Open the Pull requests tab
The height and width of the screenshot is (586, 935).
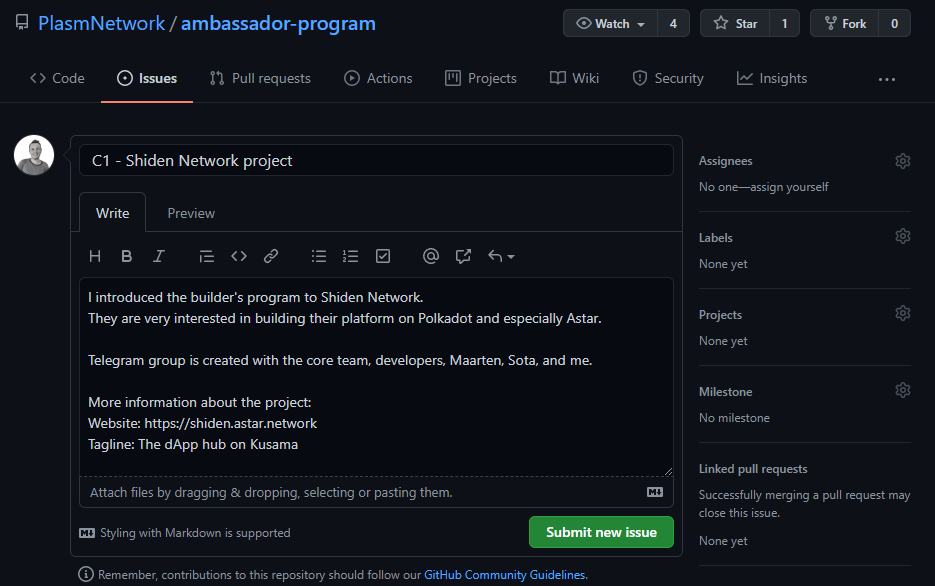[260, 78]
